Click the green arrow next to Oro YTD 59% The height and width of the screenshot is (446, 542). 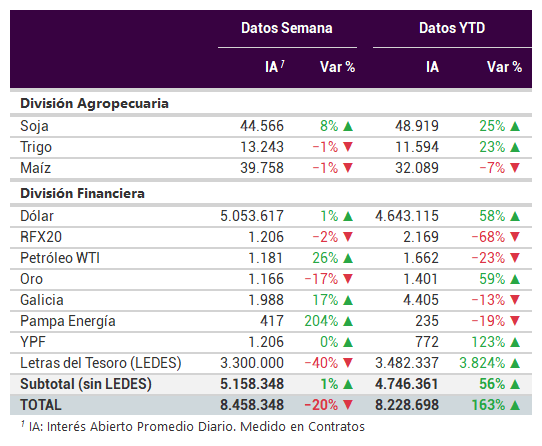coord(515,279)
